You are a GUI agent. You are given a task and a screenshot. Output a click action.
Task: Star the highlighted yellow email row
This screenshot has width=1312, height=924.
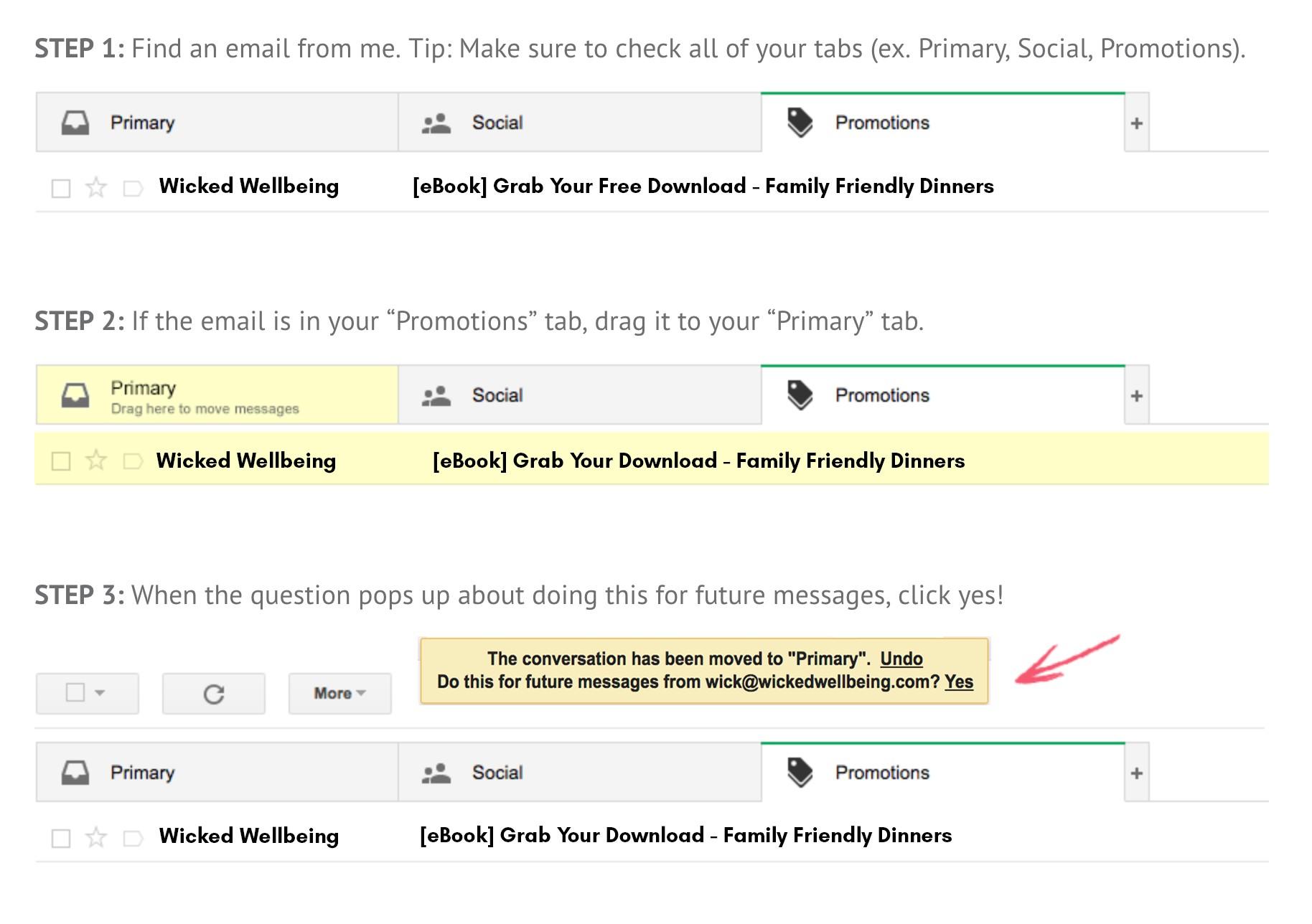pos(96,460)
